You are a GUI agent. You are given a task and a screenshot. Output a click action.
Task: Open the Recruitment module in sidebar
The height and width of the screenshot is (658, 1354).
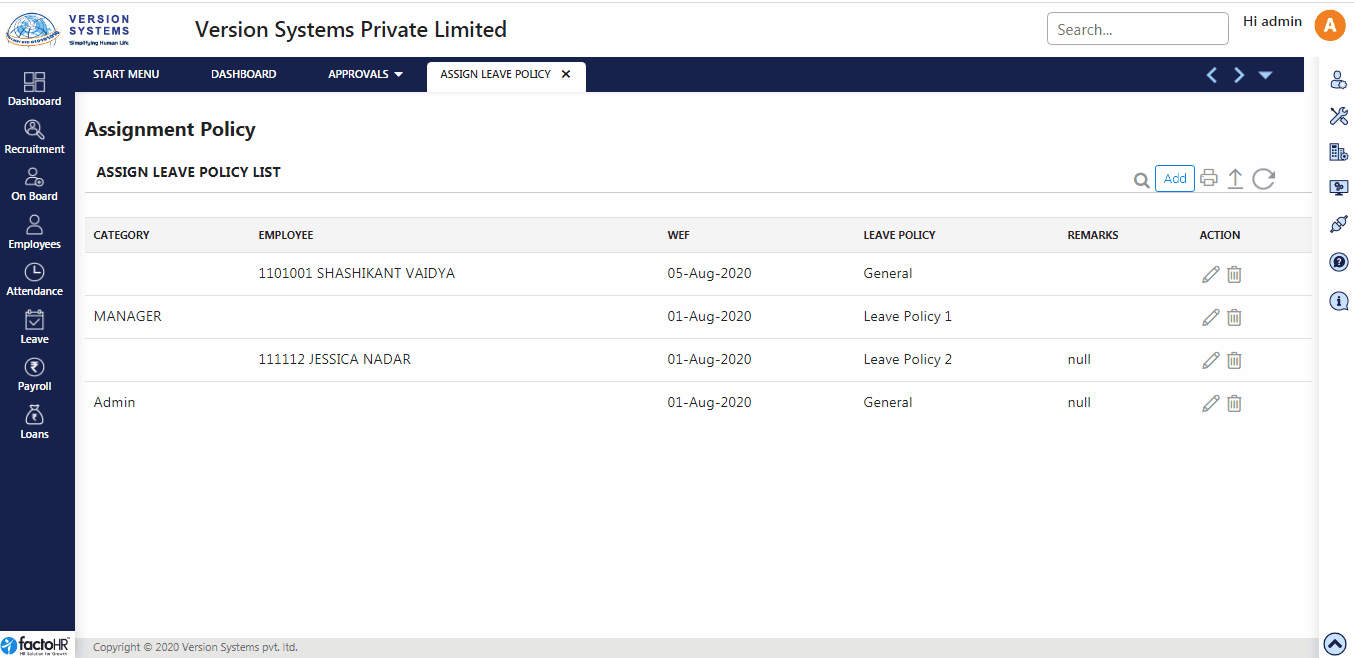(34, 136)
